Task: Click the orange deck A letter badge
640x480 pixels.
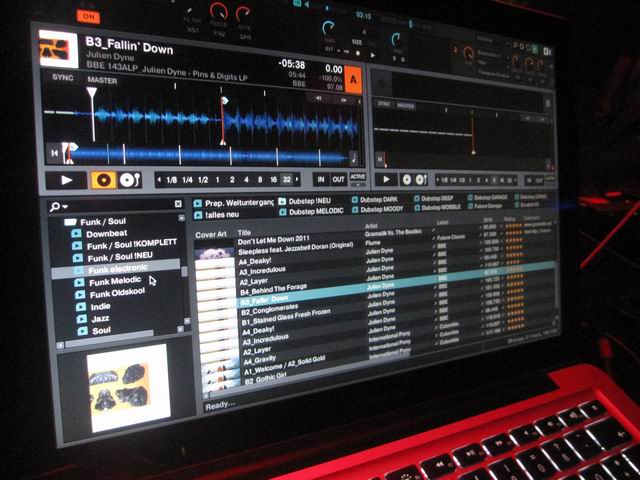Action: pos(353,80)
